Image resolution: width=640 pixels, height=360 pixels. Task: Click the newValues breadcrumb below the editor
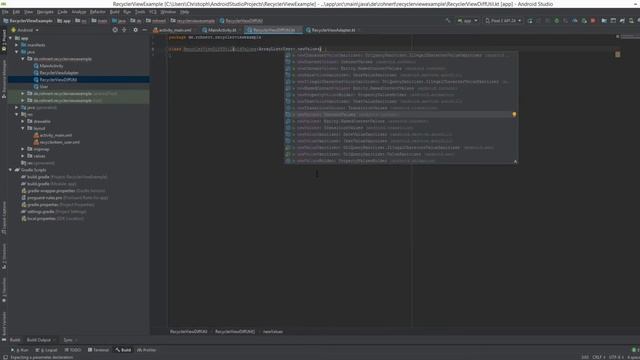[x=273, y=331]
